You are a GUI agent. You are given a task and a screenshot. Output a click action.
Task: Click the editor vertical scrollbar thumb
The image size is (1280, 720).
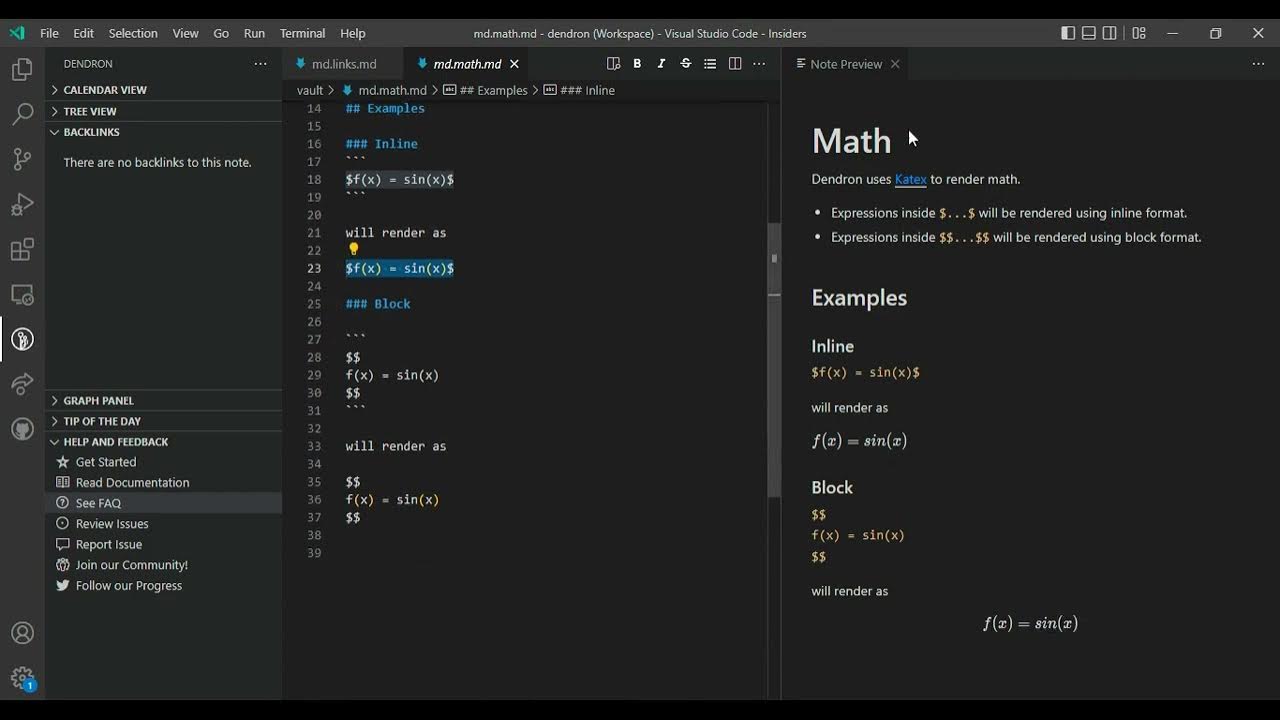tap(774, 360)
